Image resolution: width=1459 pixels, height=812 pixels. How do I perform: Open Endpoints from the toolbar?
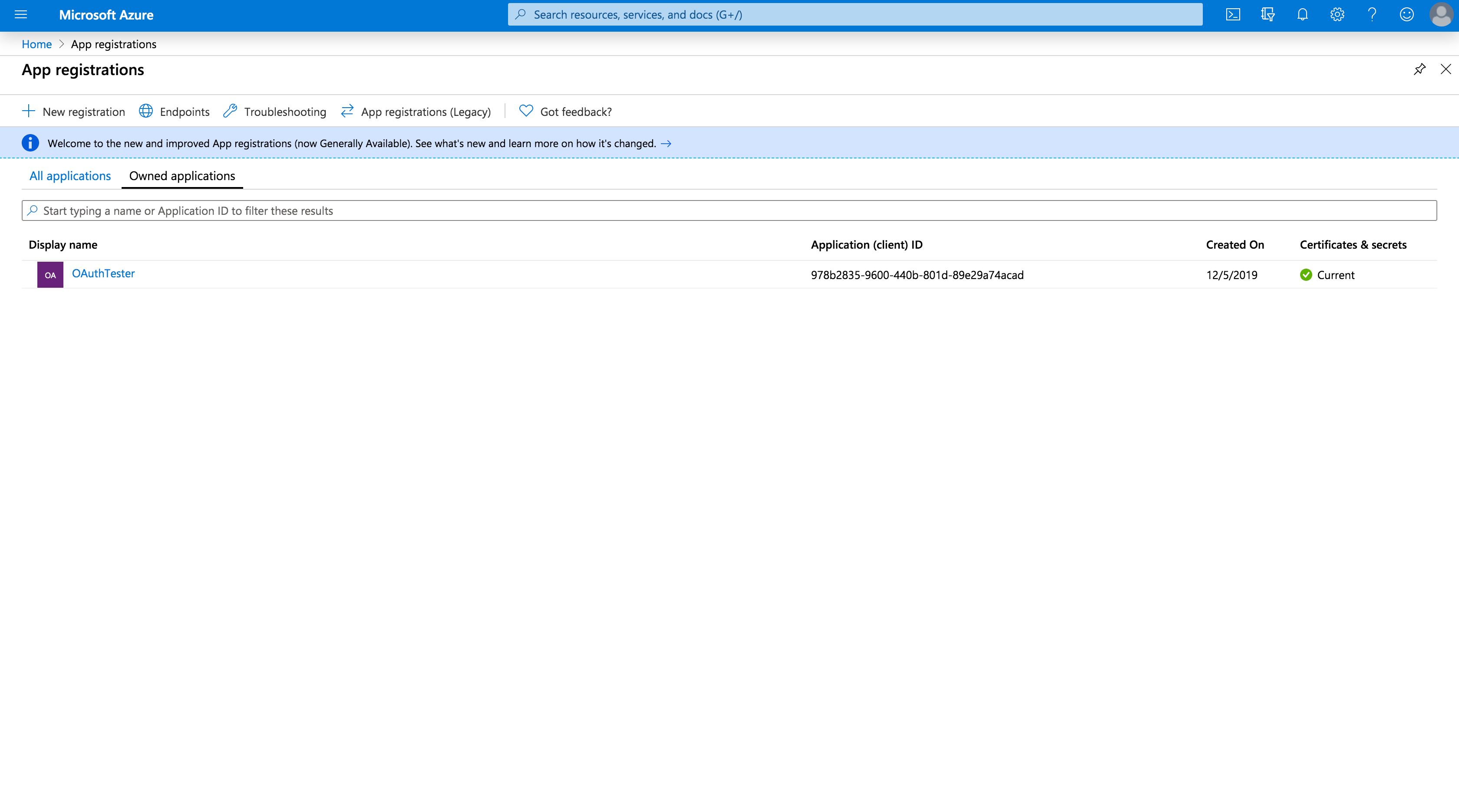click(175, 112)
